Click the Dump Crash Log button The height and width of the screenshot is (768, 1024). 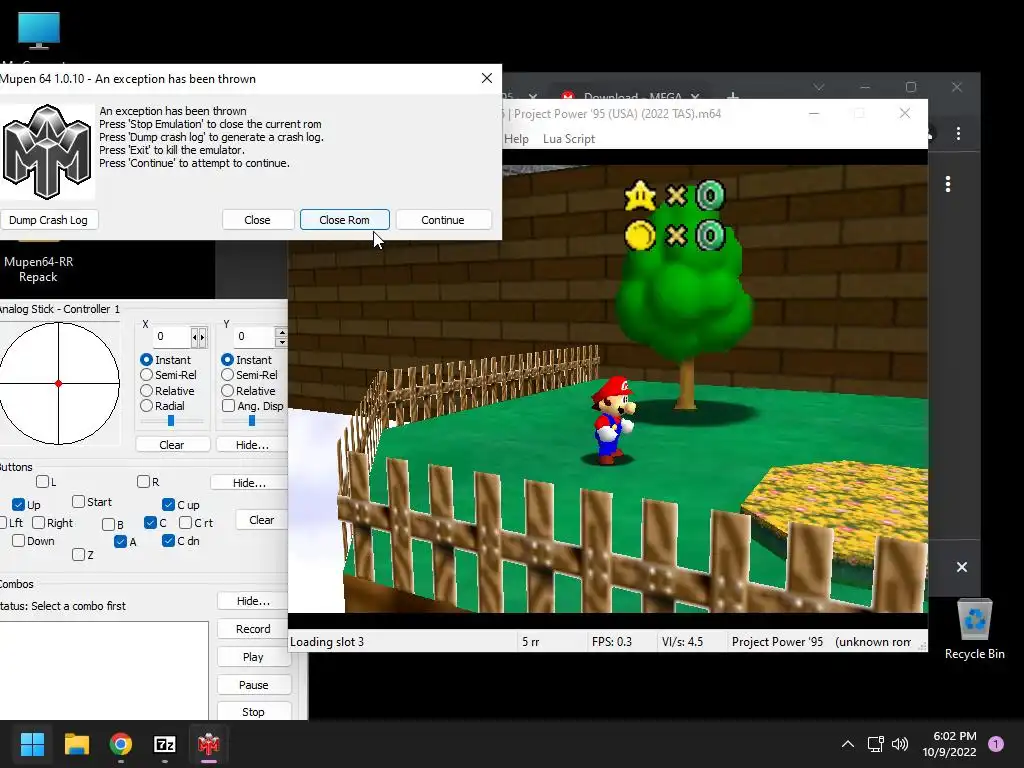tap(48, 220)
